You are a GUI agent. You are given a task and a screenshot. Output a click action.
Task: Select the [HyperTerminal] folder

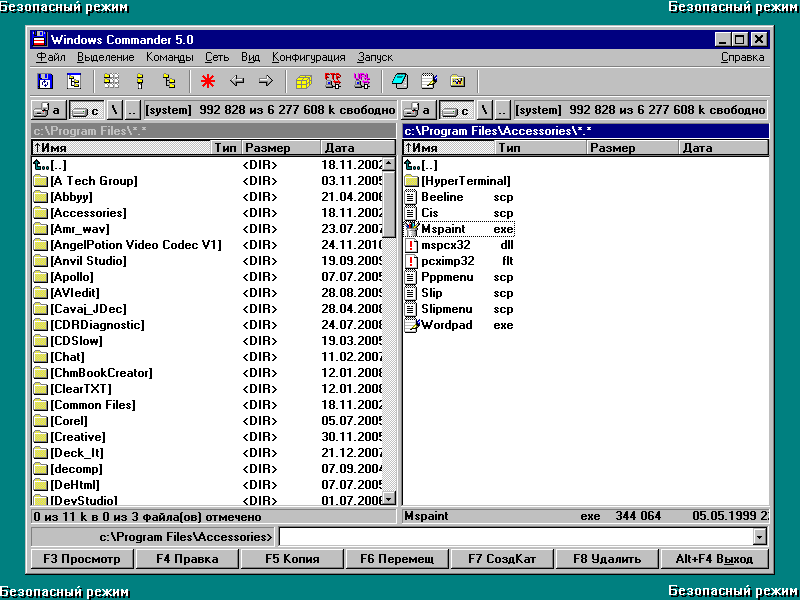coord(458,181)
